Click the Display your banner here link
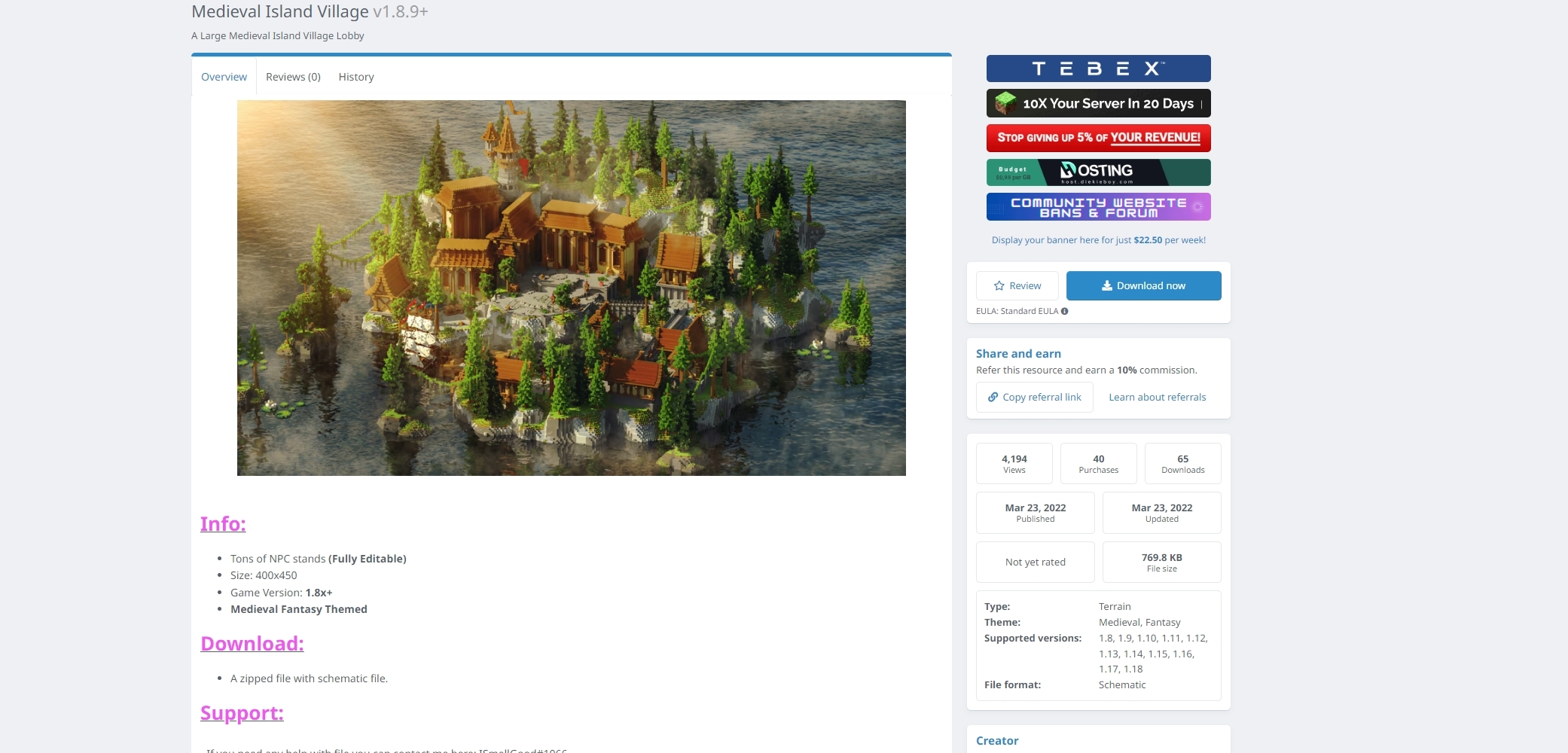Image resolution: width=1568 pixels, height=753 pixels. pyautogui.click(x=1099, y=240)
